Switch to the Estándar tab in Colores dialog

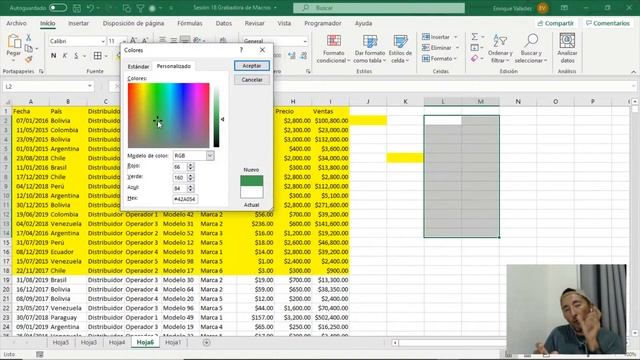click(138, 66)
